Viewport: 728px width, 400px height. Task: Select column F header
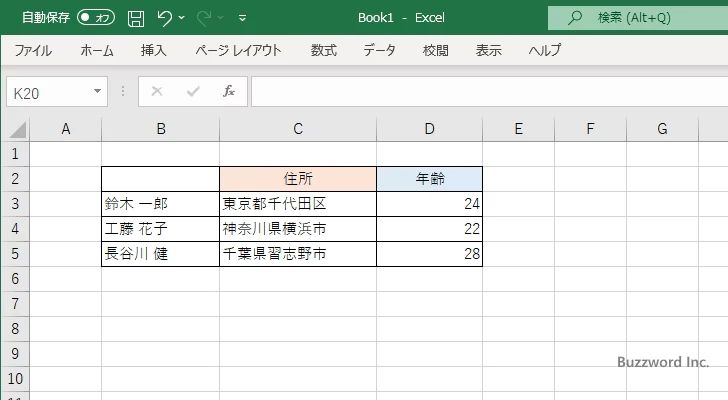click(x=590, y=129)
